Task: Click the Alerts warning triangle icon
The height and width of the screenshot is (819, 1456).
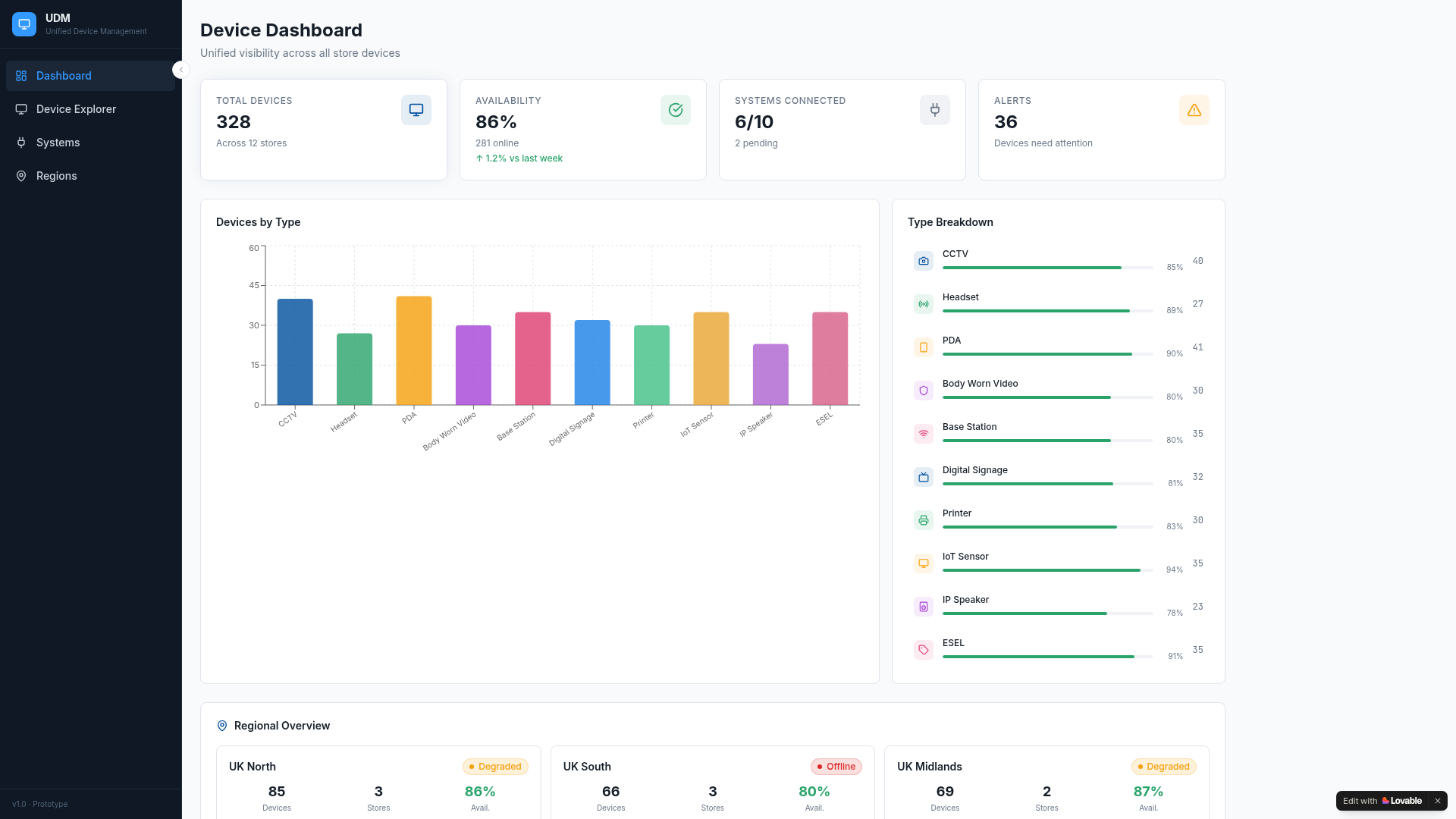Action: click(x=1194, y=110)
